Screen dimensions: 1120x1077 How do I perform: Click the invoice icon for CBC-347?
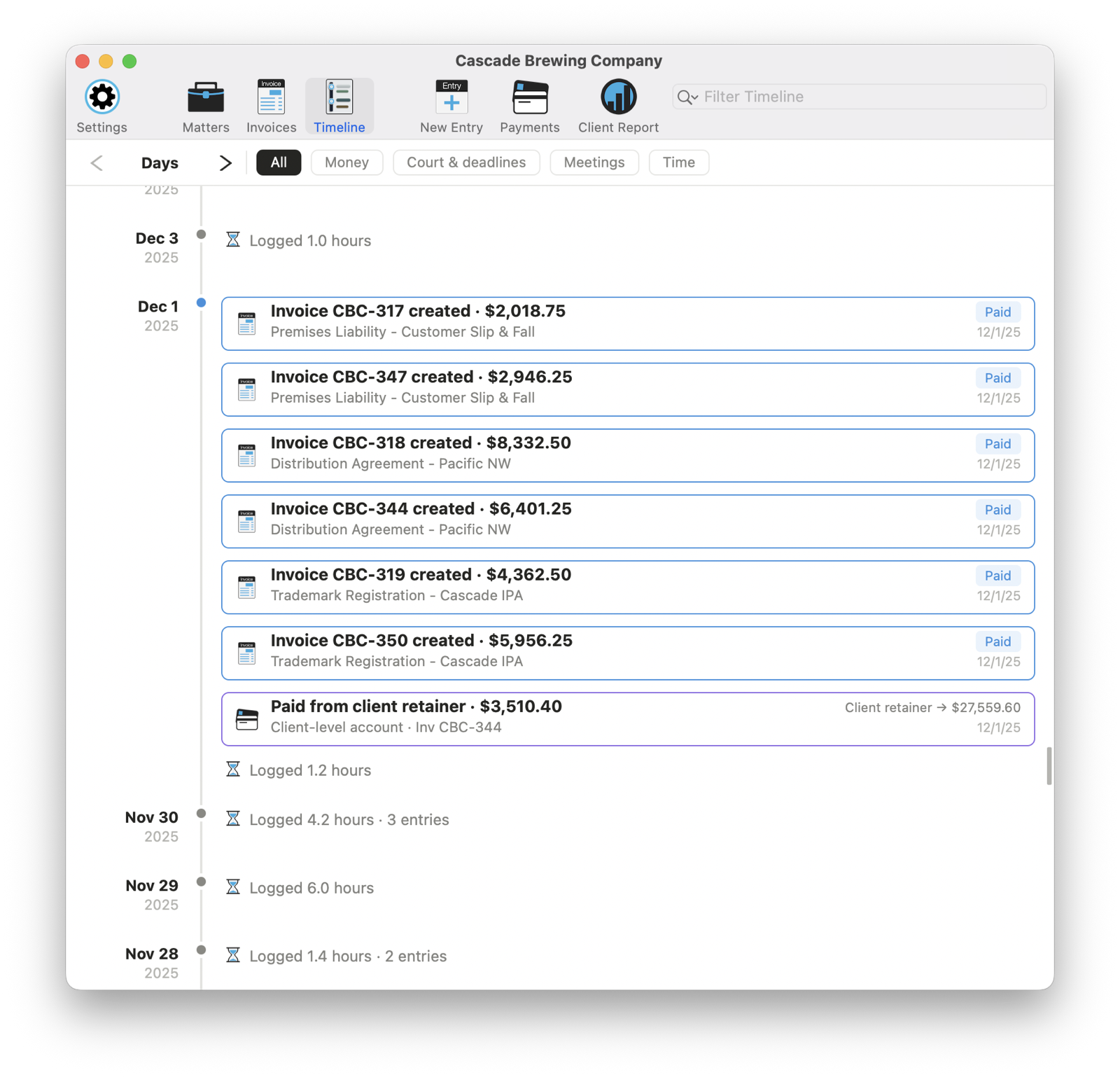click(x=247, y=389)
